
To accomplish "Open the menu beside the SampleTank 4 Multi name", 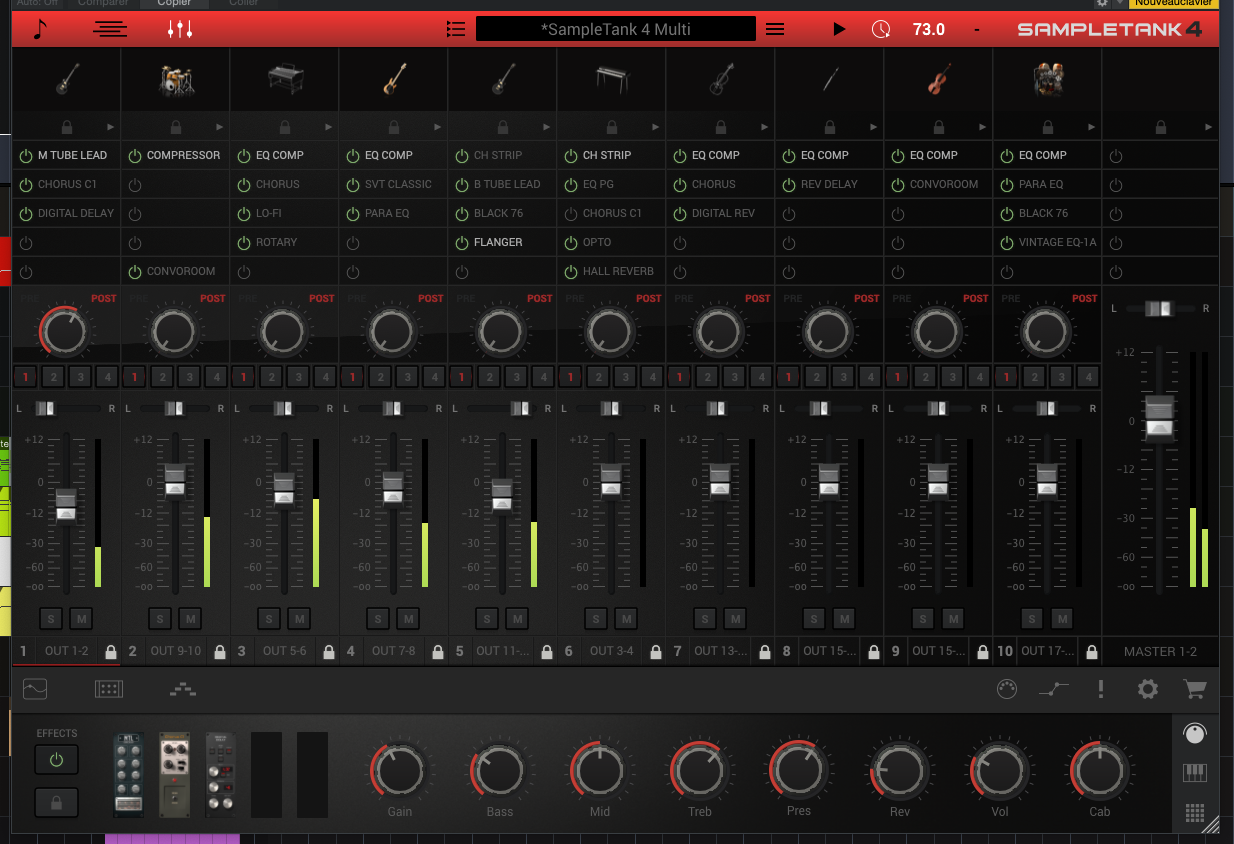I will [x=775, y=28].
